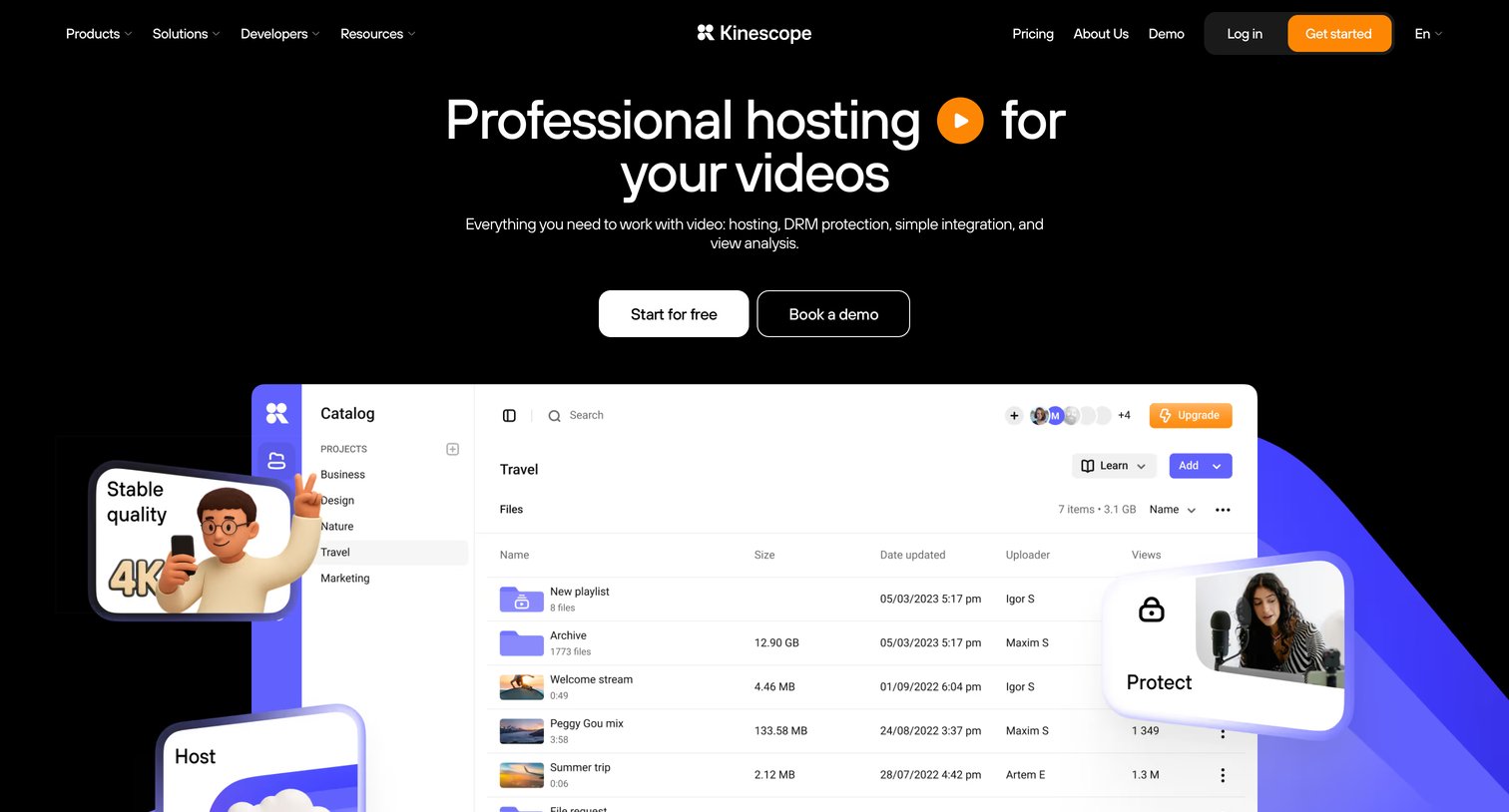Click Book a demo button

coord(833,314)
